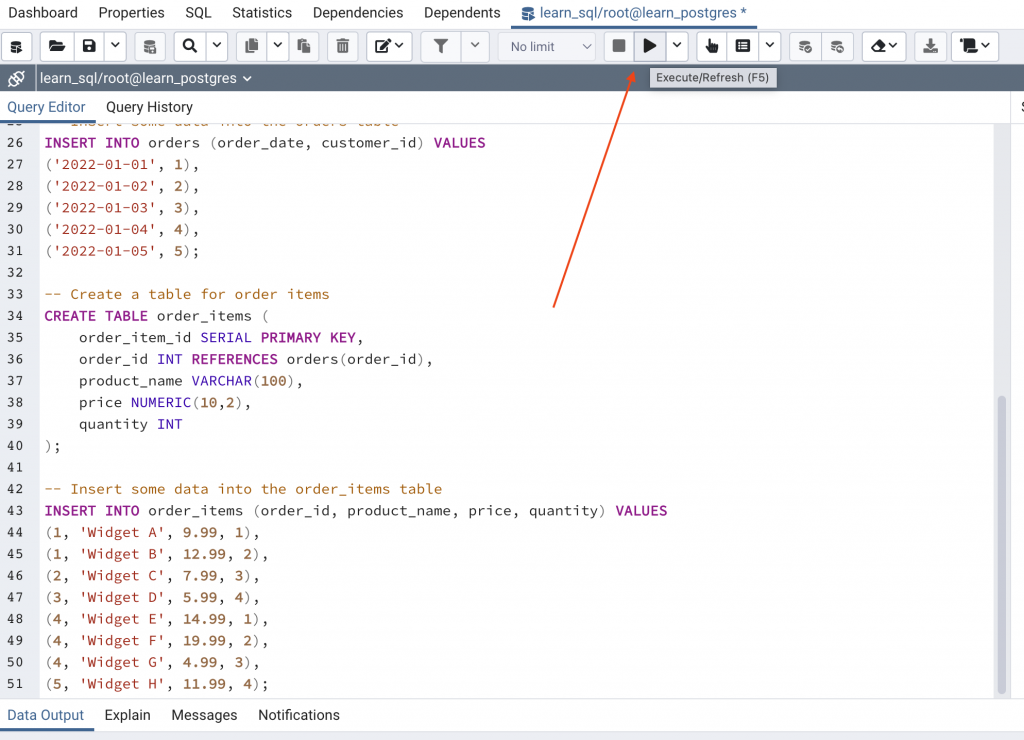Click the save data changes icon

(x=150, y=46)
